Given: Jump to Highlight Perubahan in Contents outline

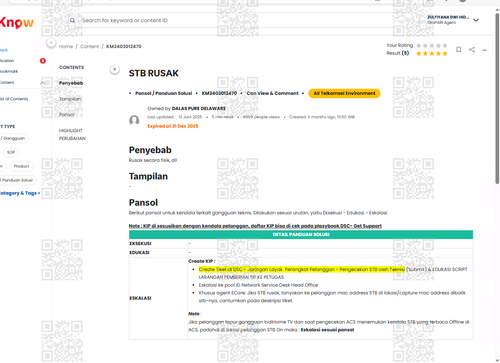Looking at the screenshot, I should [x=72, y=134].
